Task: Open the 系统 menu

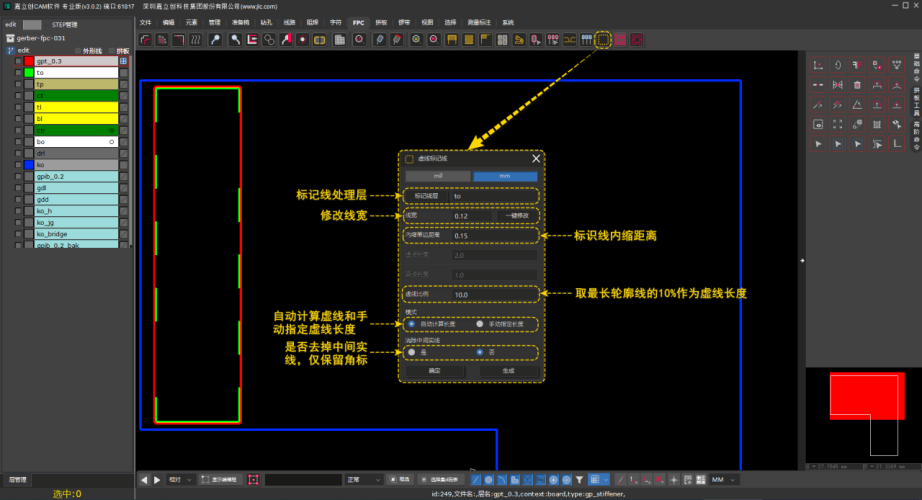Action: coord(508,22)
